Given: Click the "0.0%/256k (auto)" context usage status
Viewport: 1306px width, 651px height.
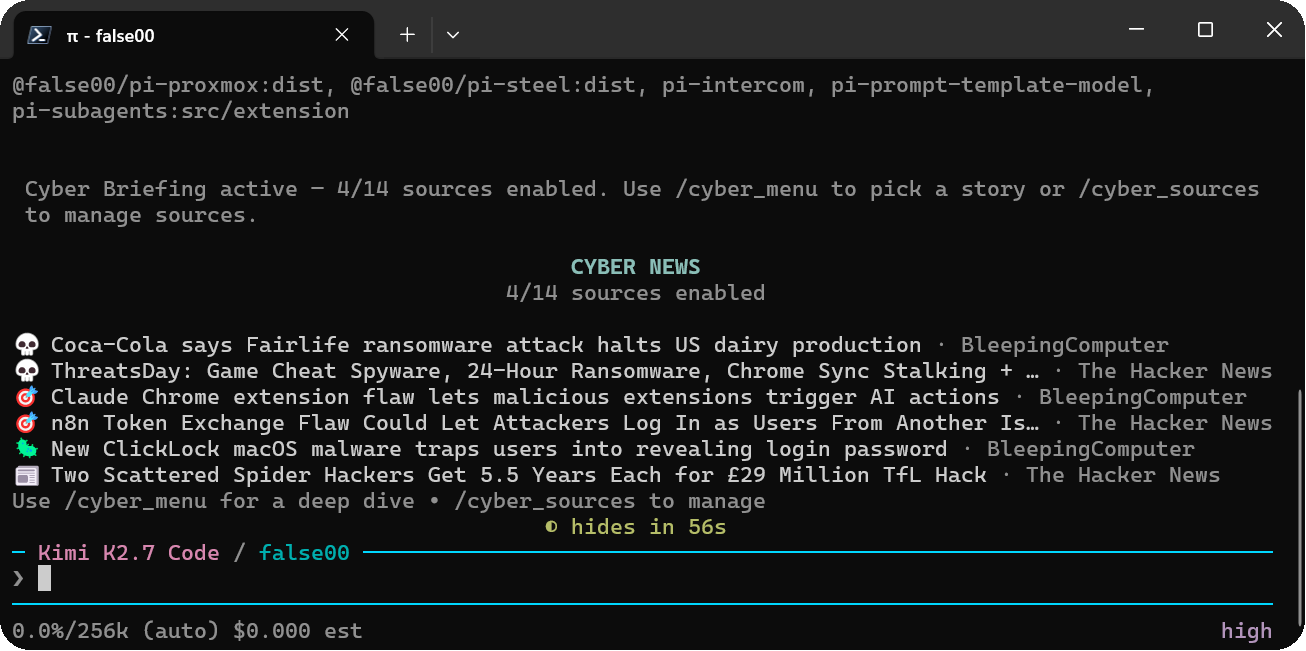Looking at the screenshot, I should [x=116, y=631].
